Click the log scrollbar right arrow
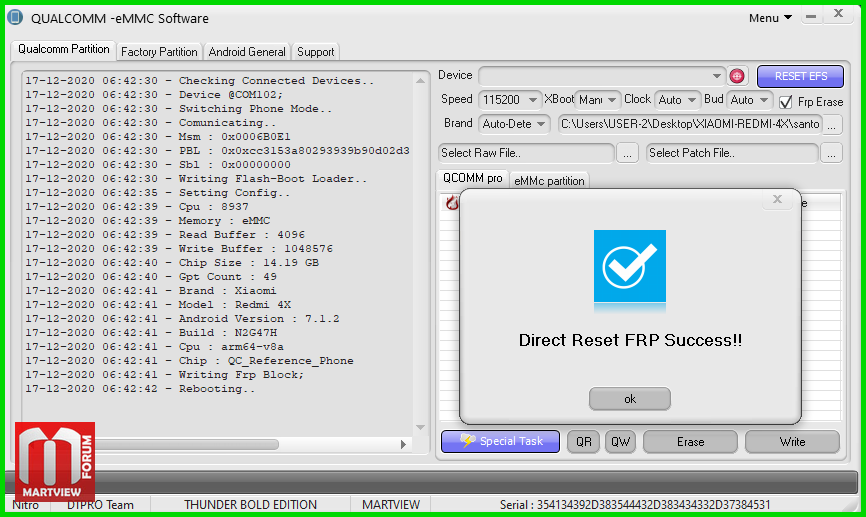Screen dimensions: 866x517 pos(404,445)
